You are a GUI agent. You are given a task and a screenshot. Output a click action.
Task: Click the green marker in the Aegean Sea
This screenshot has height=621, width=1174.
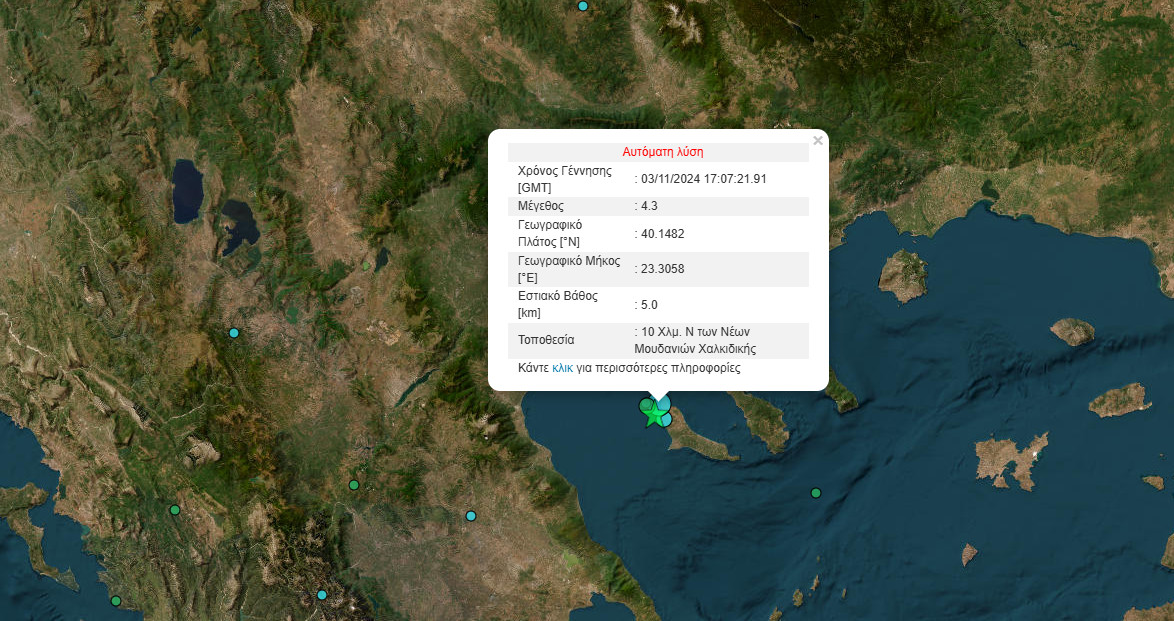coord(816,493)
